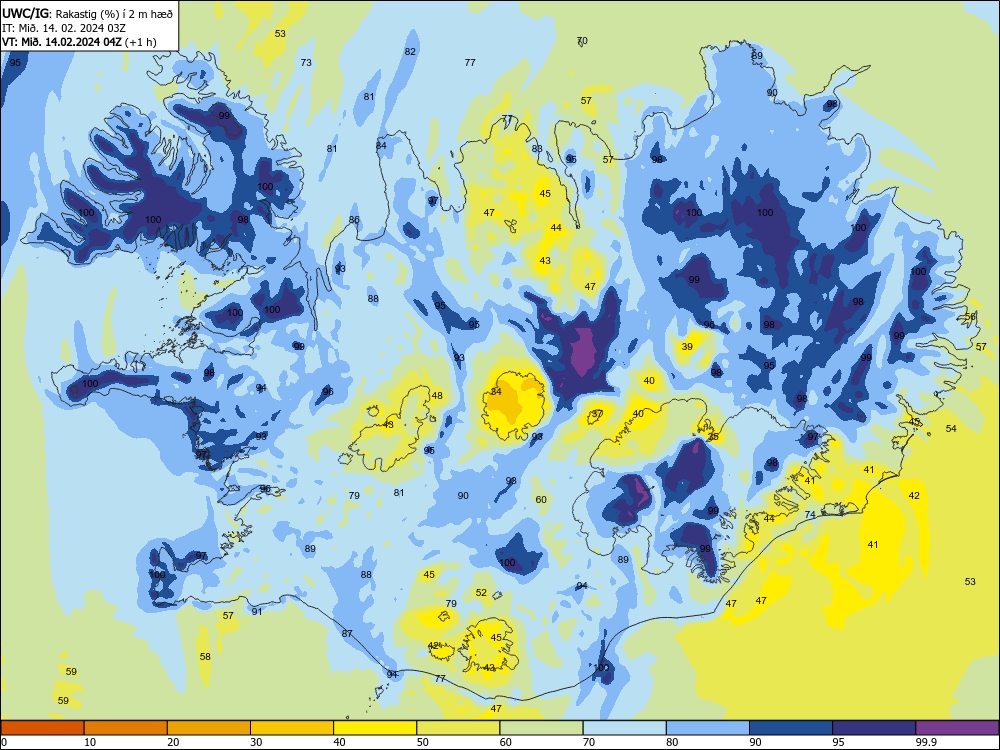The image size is (1000, 750).
Task: Click the light blue 80–90 legend swatch
Action: pyautogui.click(x=708, y=728)
